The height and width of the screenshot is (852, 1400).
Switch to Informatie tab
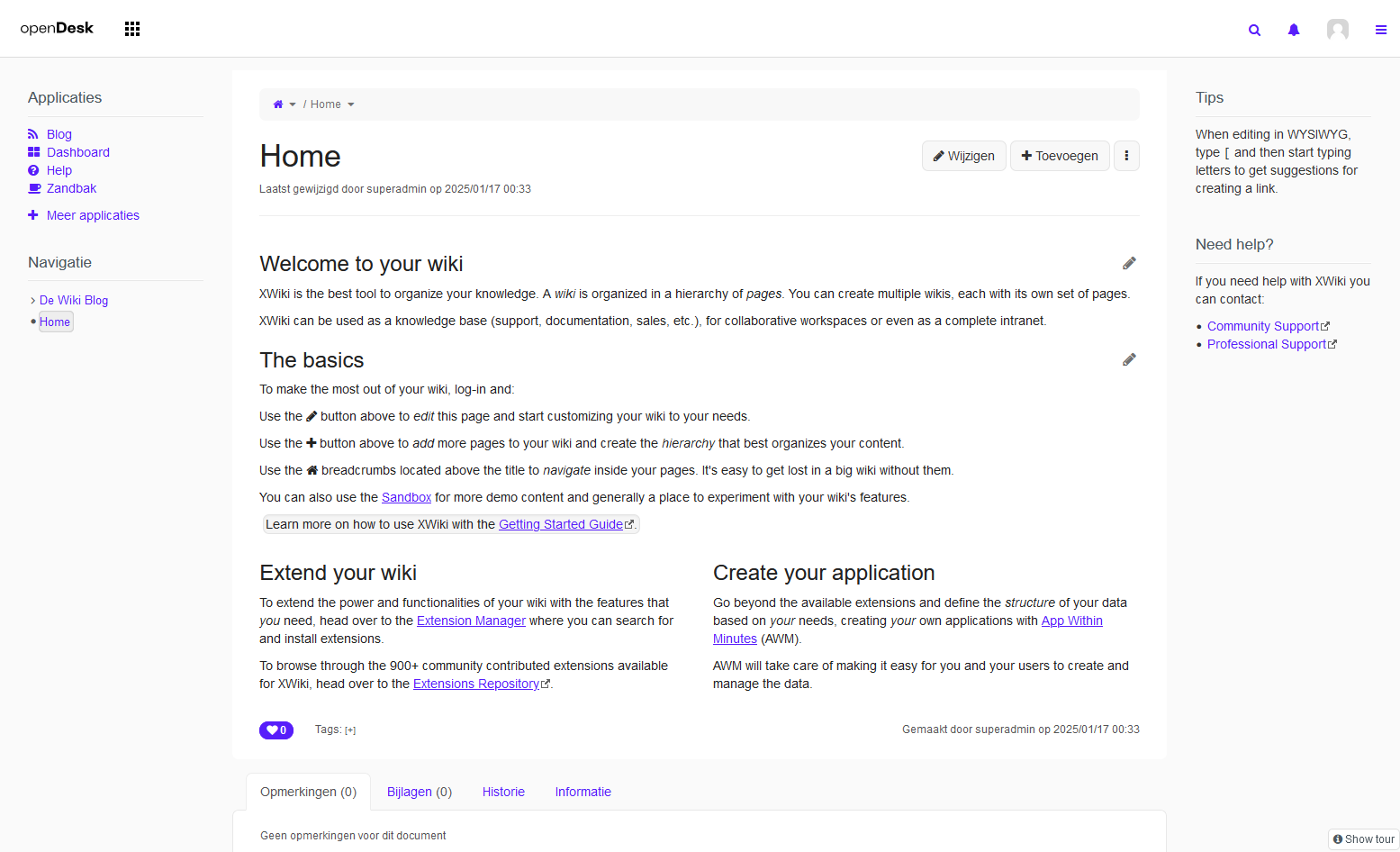pyautogui.click(x=583, y=792)
